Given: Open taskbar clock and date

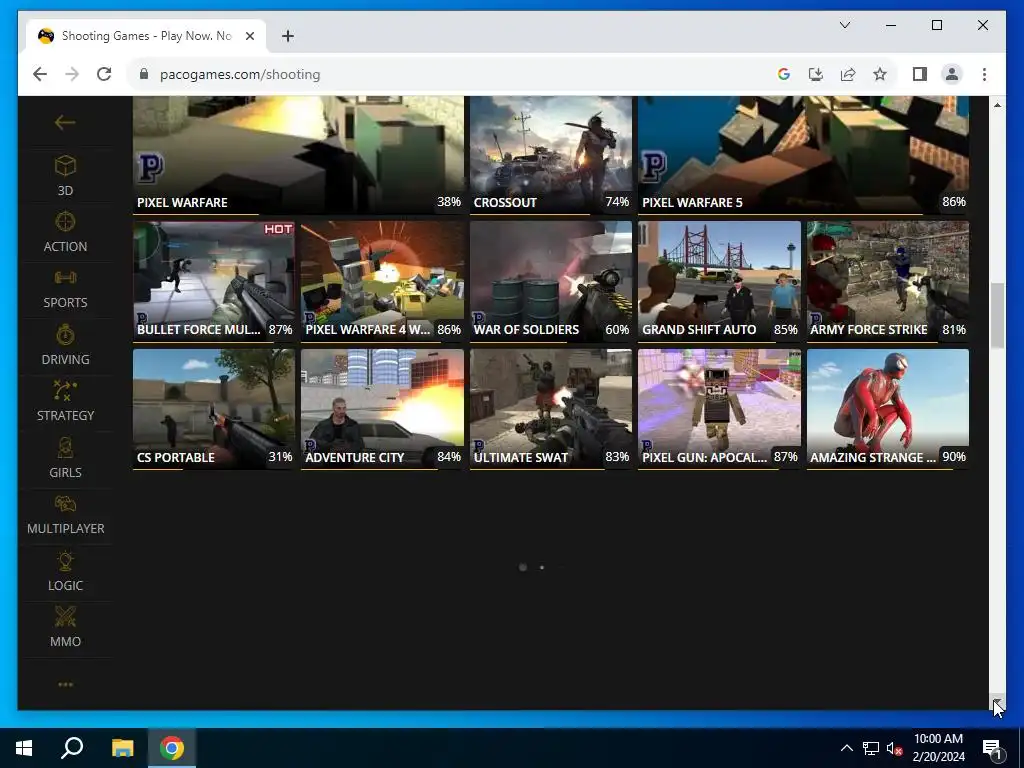Looking at the screenshot, I should [x=938, y=748].
